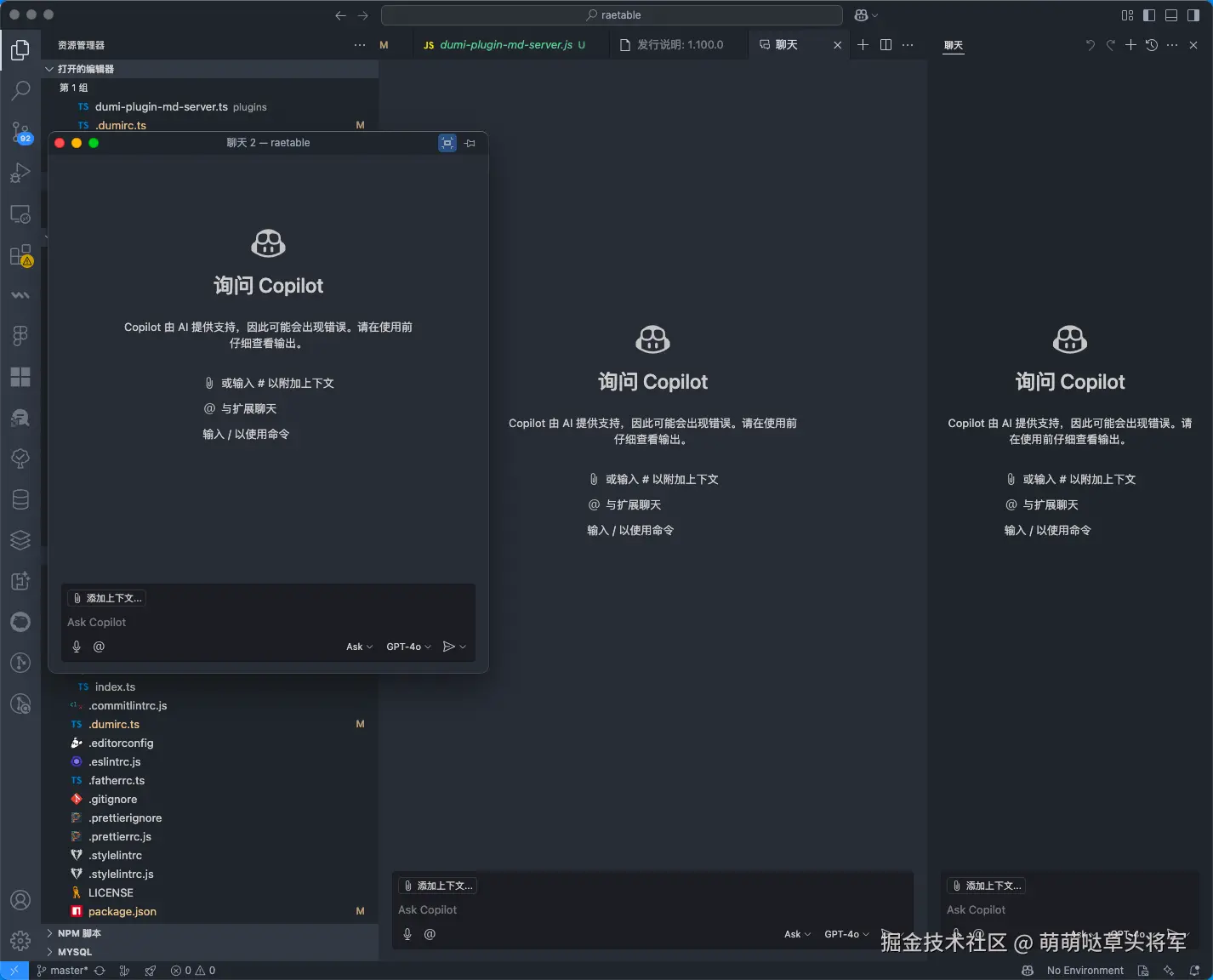Insert @ mention in the editor chat
Image resolution: width=1213 pixels, height=980 pixels.
pos(430,934)
